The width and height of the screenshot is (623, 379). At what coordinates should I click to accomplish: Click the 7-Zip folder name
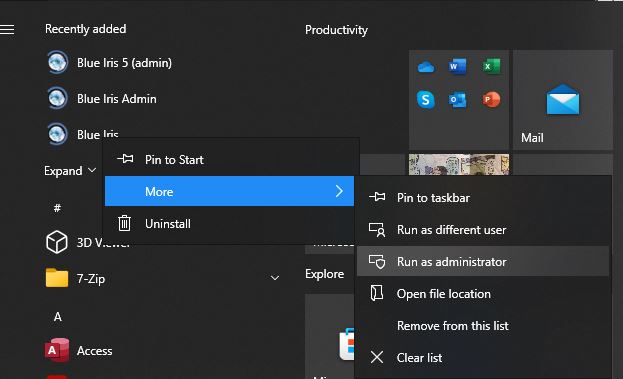coord(91,278)
